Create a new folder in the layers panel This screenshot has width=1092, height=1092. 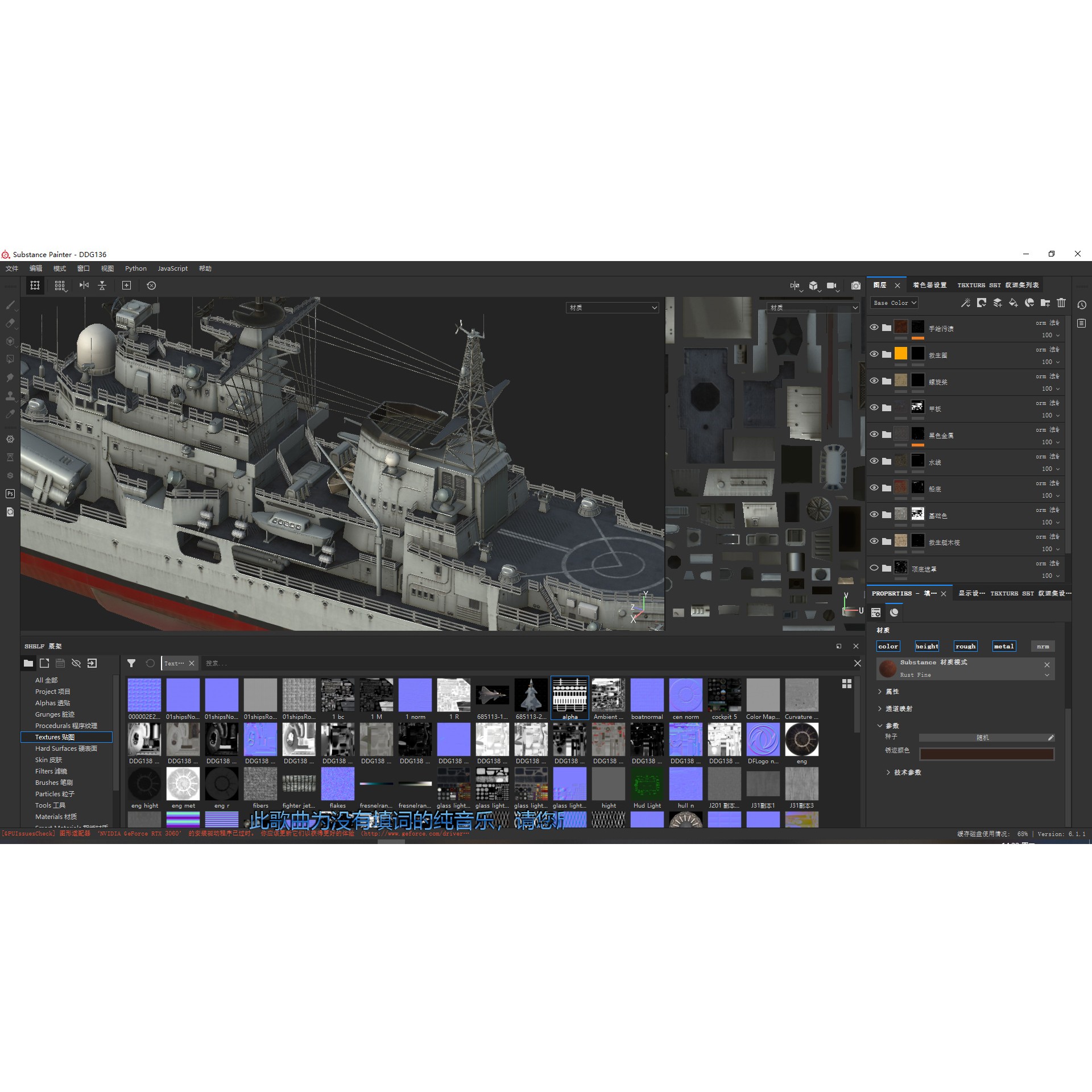coord(1045,303)
